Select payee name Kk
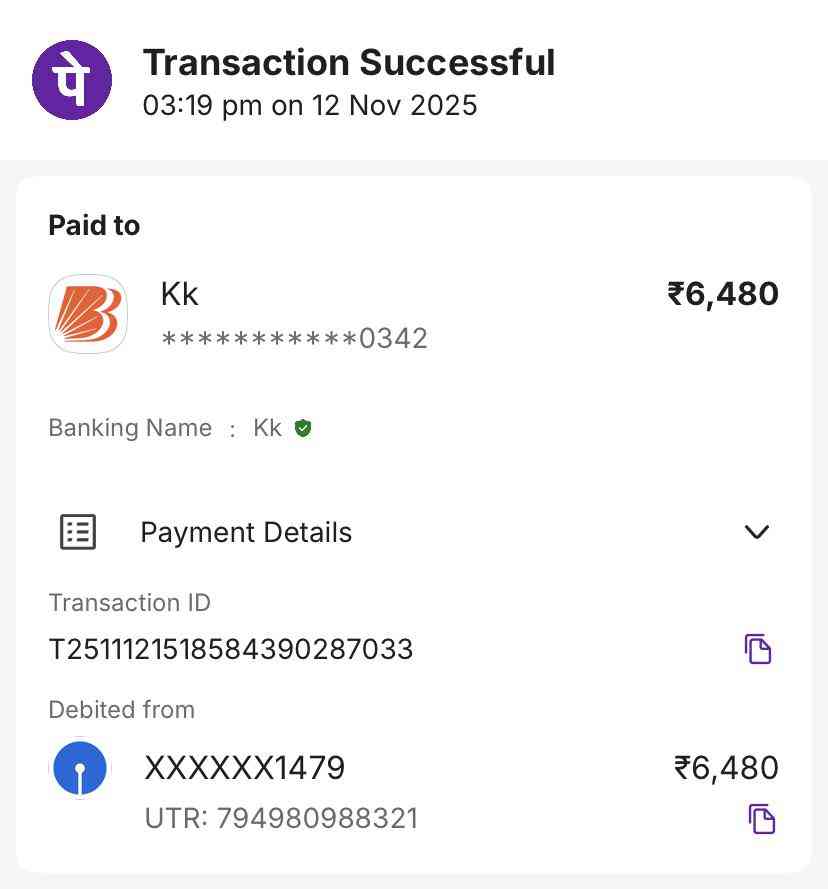Screen dimensions: 828x889 click(180, 294)
